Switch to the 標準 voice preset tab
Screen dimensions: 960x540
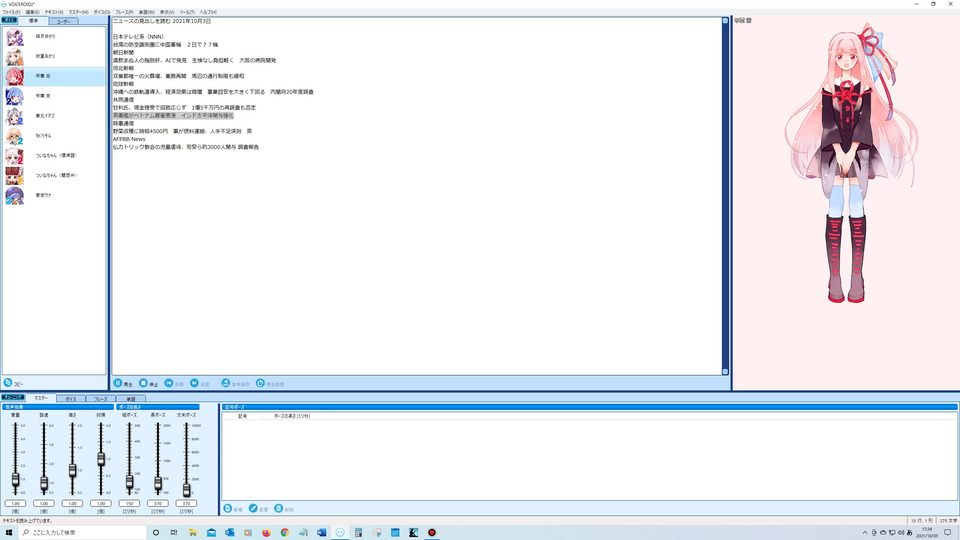pyautogui.click(x=33, y=21)
